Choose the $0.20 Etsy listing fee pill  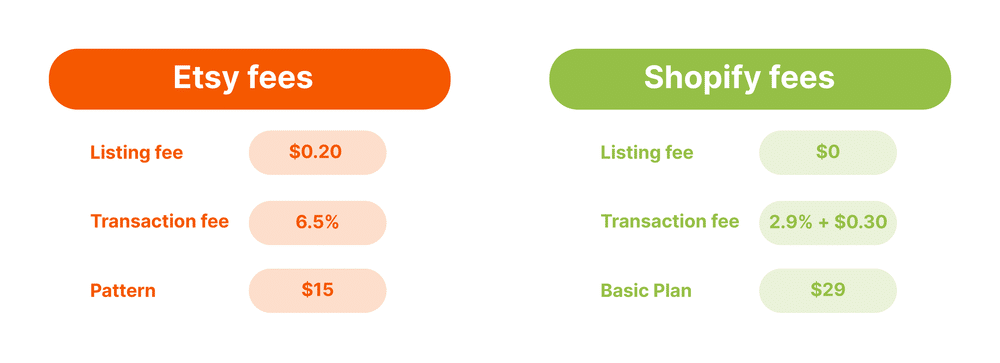click(x=318, y=152)
